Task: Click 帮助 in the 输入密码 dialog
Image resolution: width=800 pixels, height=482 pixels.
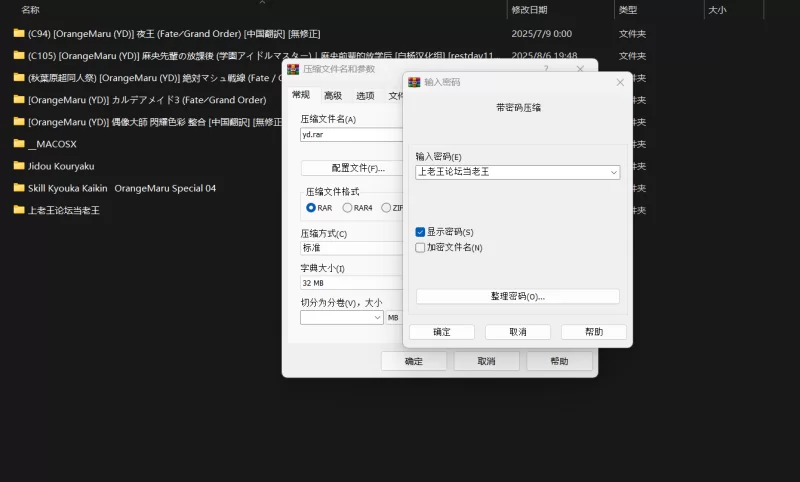Action: [594, 332]
